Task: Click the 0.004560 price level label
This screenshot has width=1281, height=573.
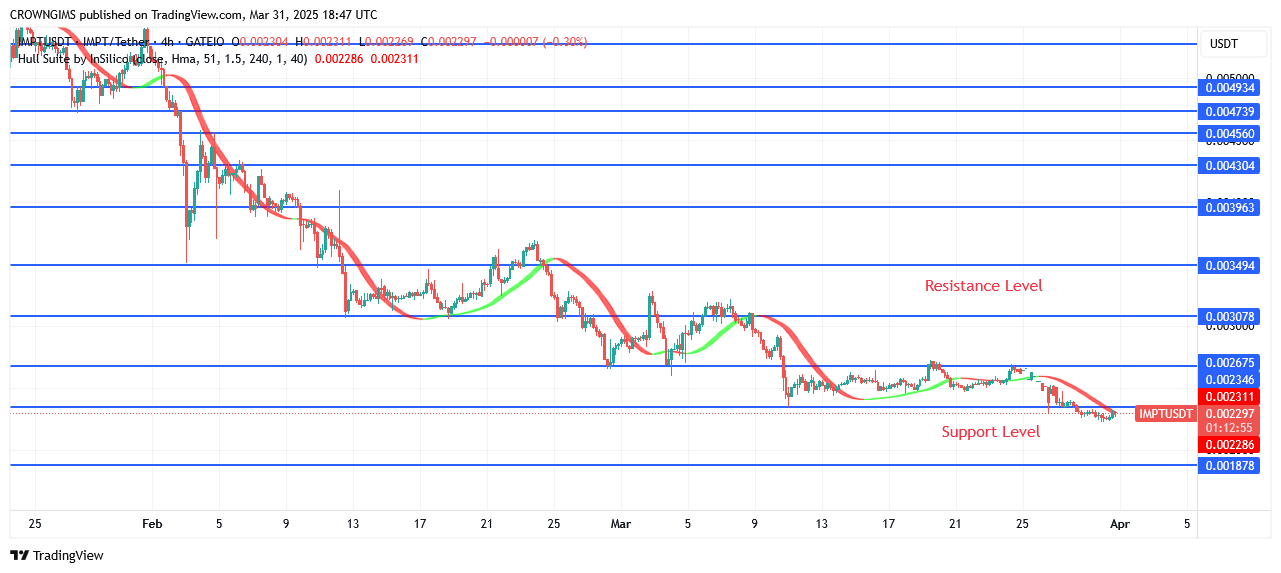Action: pos(1230,134)
